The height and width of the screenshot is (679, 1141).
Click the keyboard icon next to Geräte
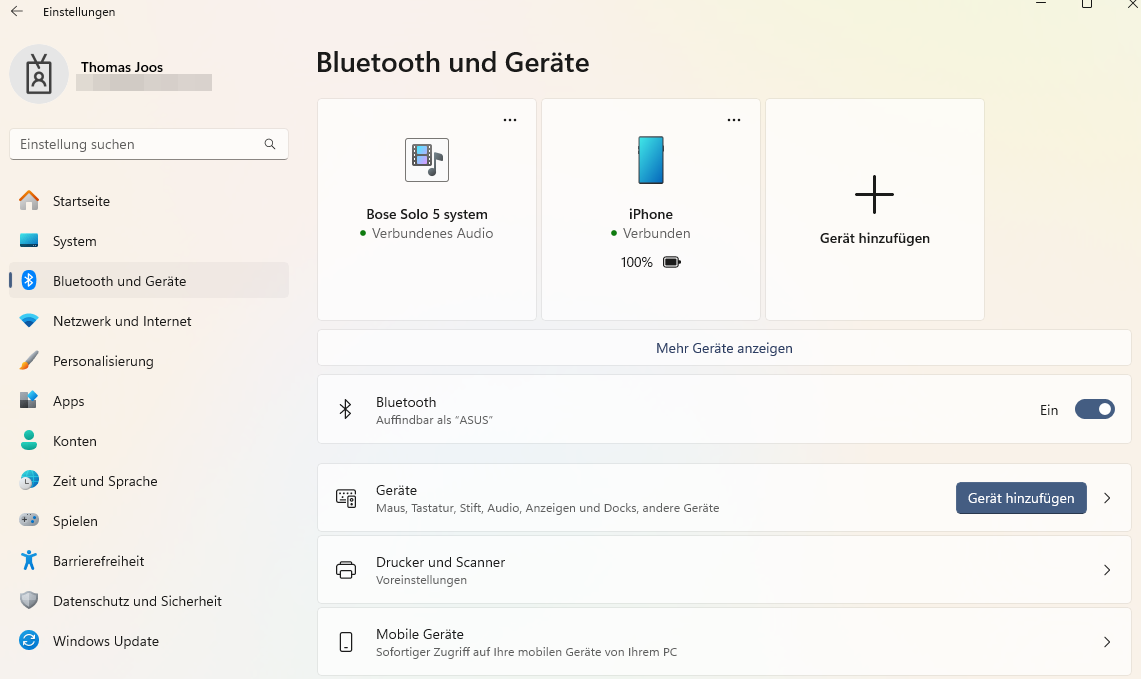(346, 497)
